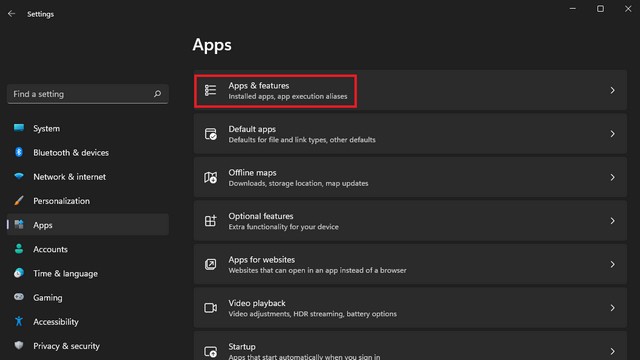Click the Personalization paintbrush icon

(19, 200)
